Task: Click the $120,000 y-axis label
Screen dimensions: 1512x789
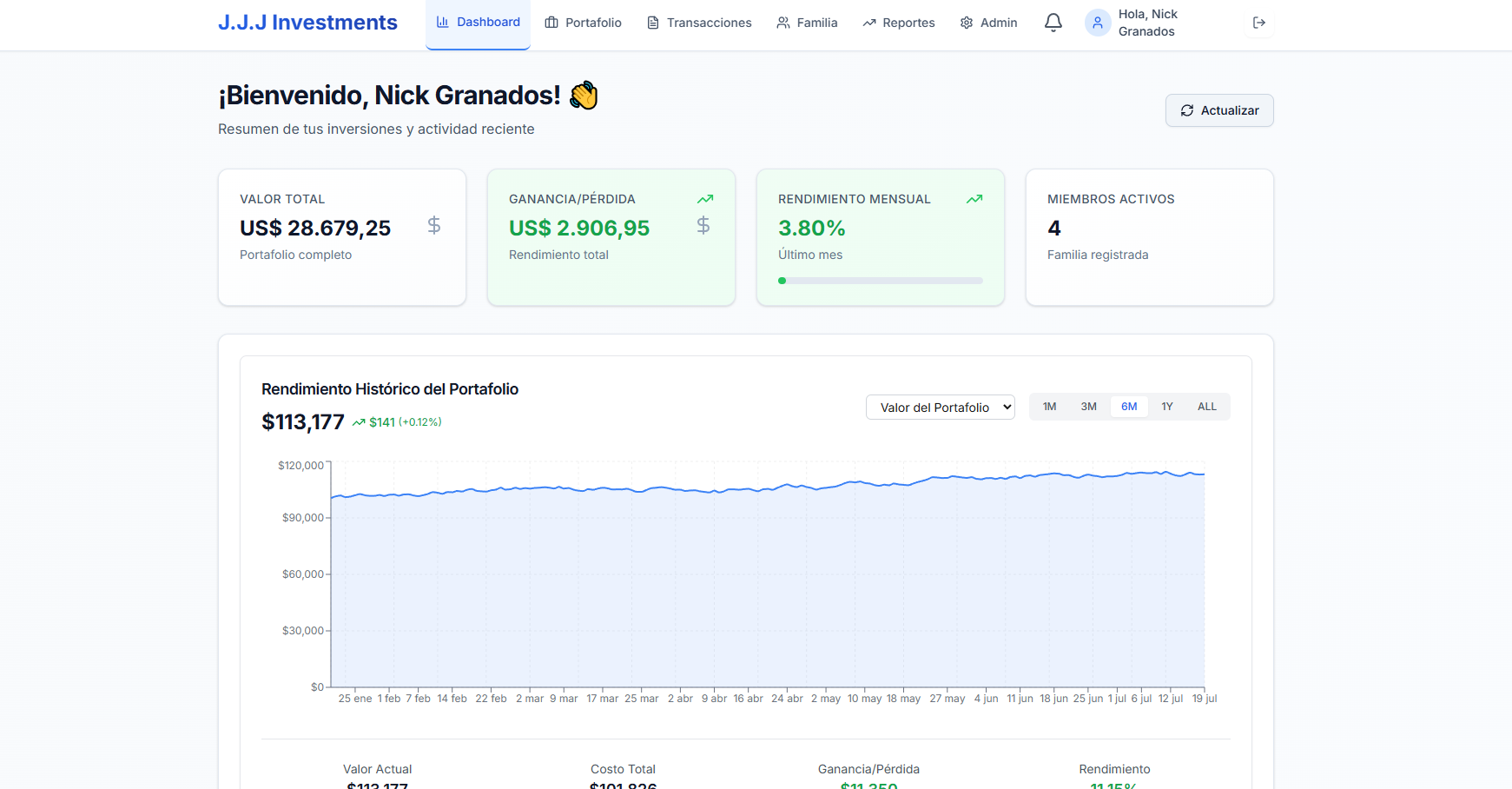Action: pos(300,466)
